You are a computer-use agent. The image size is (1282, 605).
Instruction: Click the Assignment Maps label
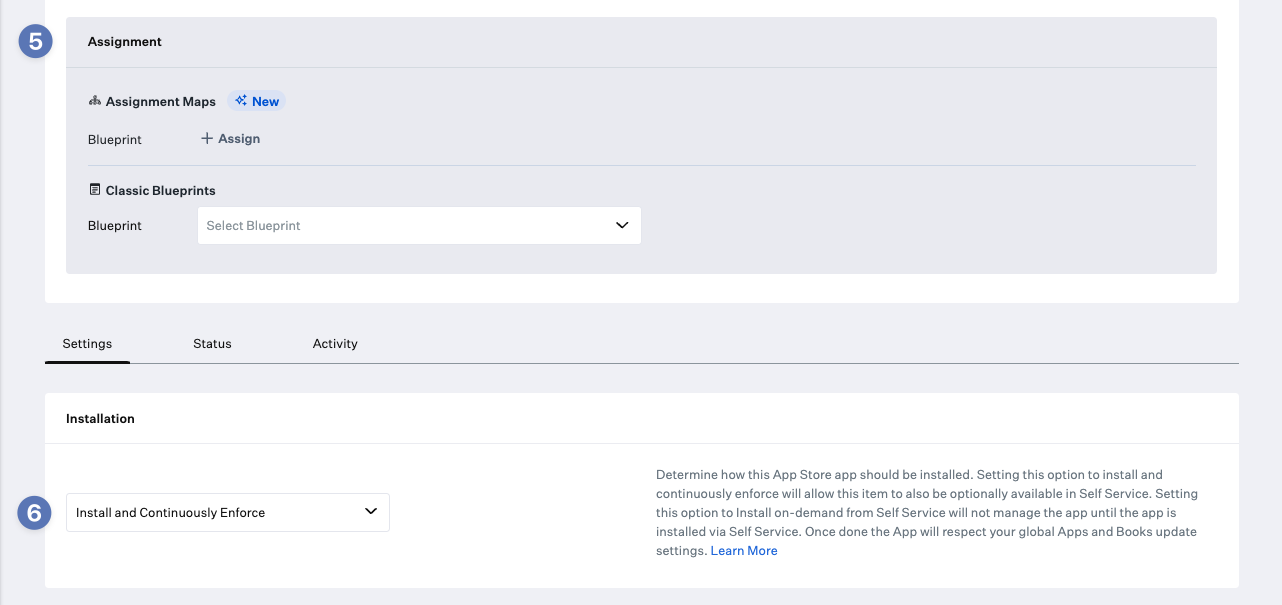[160, 102]
